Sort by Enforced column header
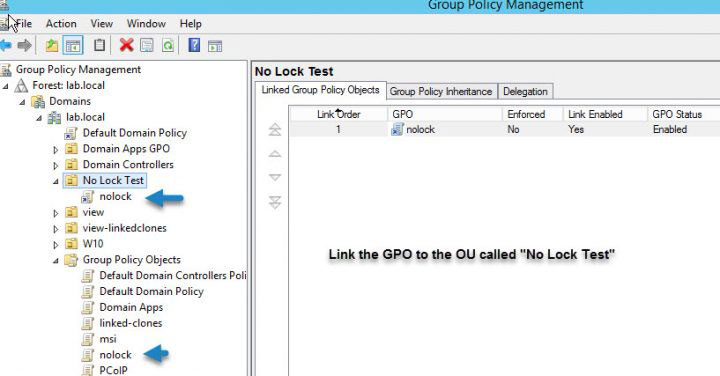 (533, 114)
